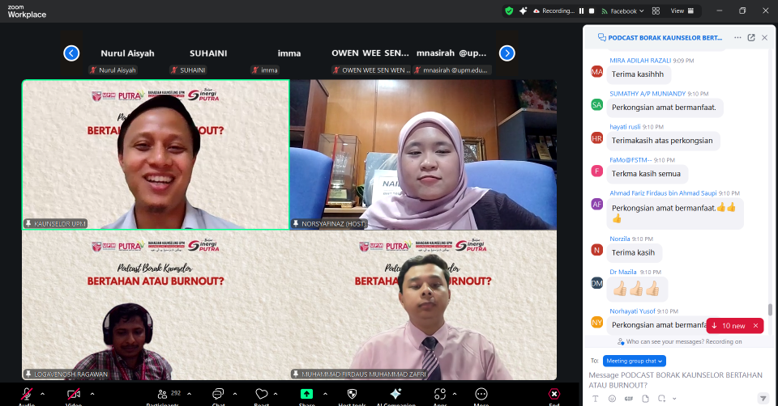Expand the Share options arrow
The image size is (778, 406).
tap(325, 394)
